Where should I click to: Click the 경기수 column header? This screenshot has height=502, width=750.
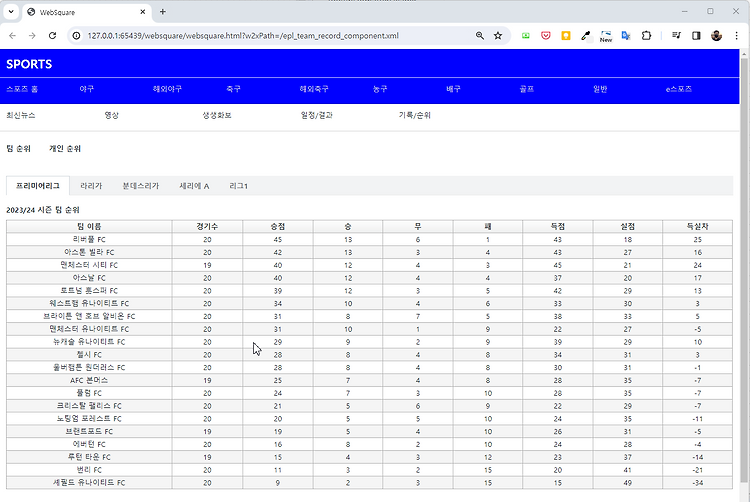(207, 227)
